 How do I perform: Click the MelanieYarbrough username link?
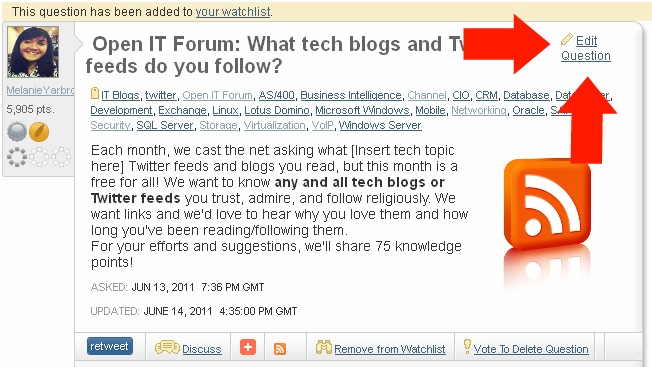click(x=40, y=90)
